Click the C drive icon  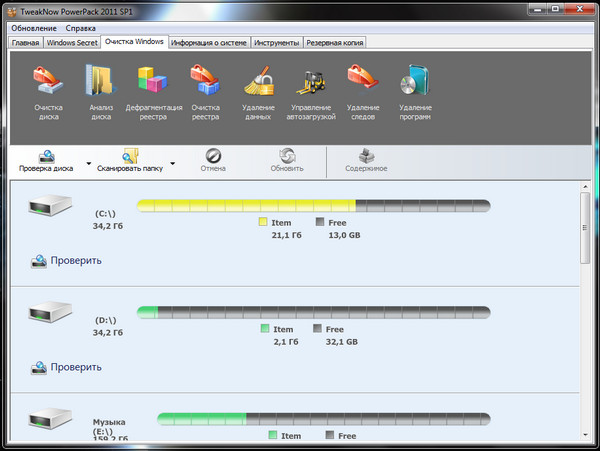click(50, 205)
